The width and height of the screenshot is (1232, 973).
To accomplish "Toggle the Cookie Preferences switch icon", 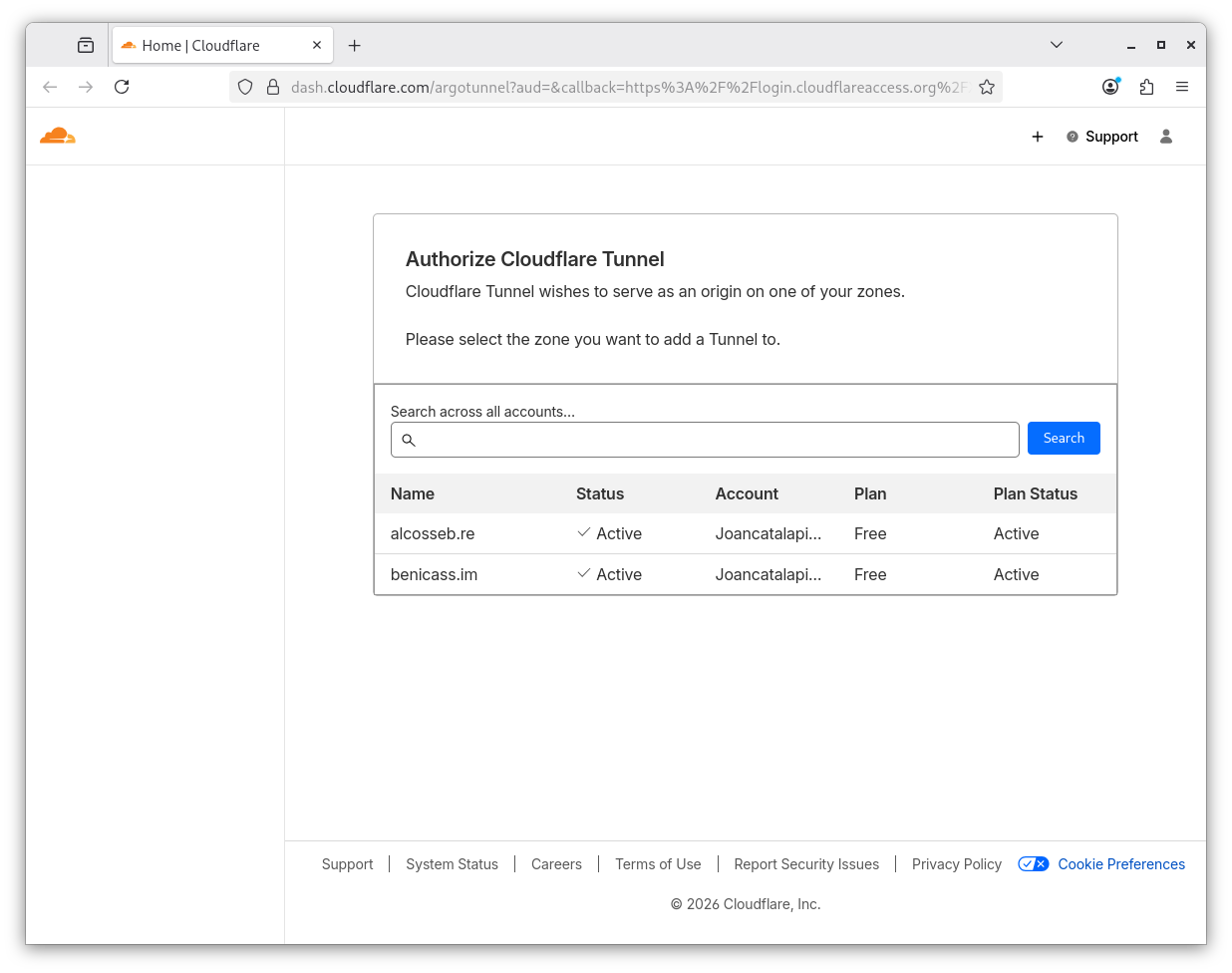I will pos(1033,864).
